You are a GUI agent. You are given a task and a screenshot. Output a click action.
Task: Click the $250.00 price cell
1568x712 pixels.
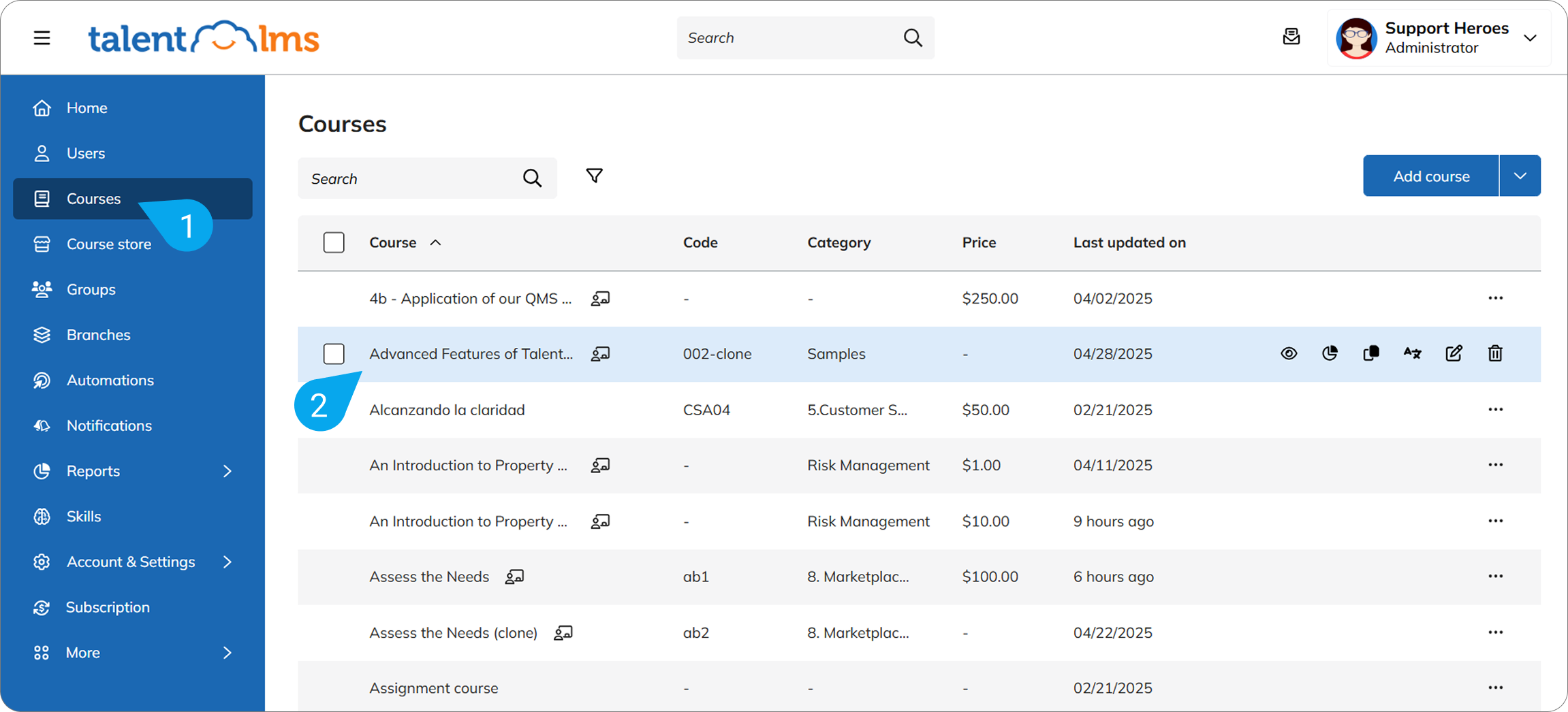pyautogui.click(x=990, y=298)
